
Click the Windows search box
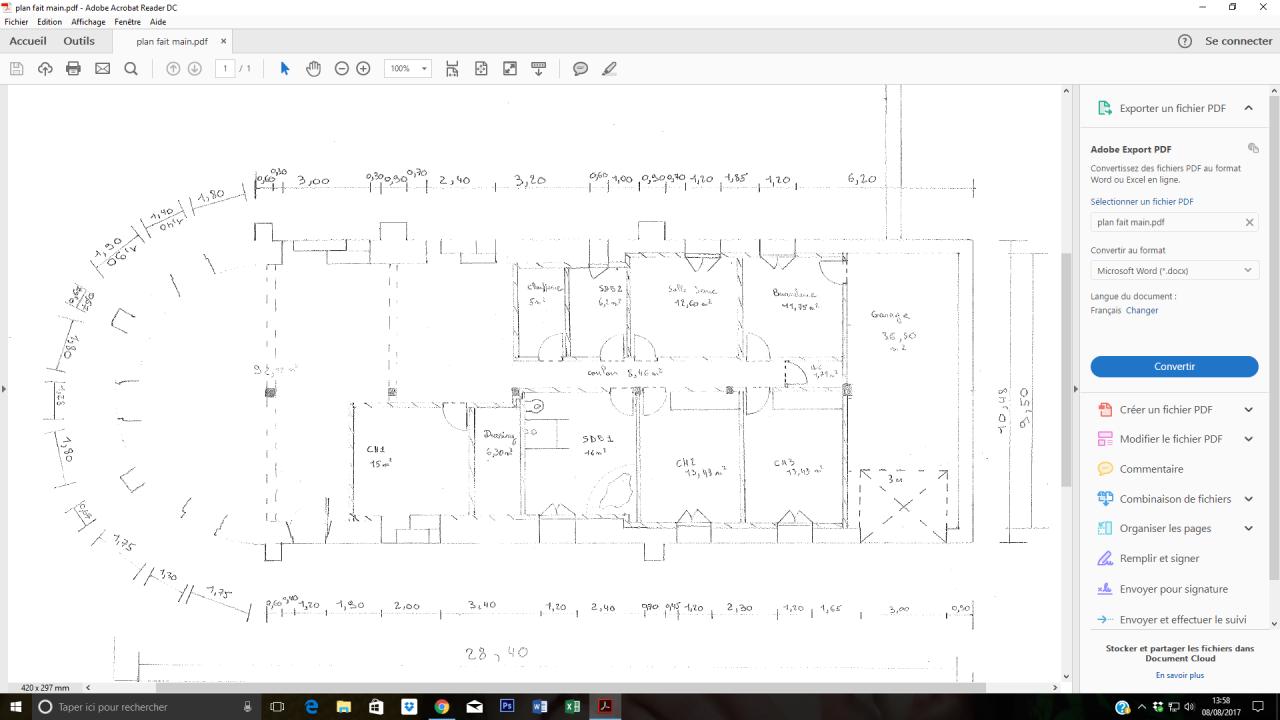tap(148, 706)
